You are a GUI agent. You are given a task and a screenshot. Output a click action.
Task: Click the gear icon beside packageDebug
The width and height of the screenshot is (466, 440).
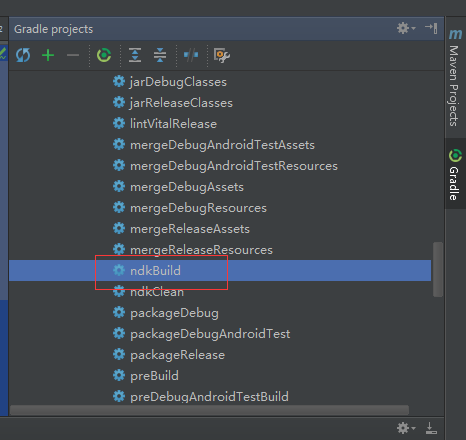tap(119, 312)
